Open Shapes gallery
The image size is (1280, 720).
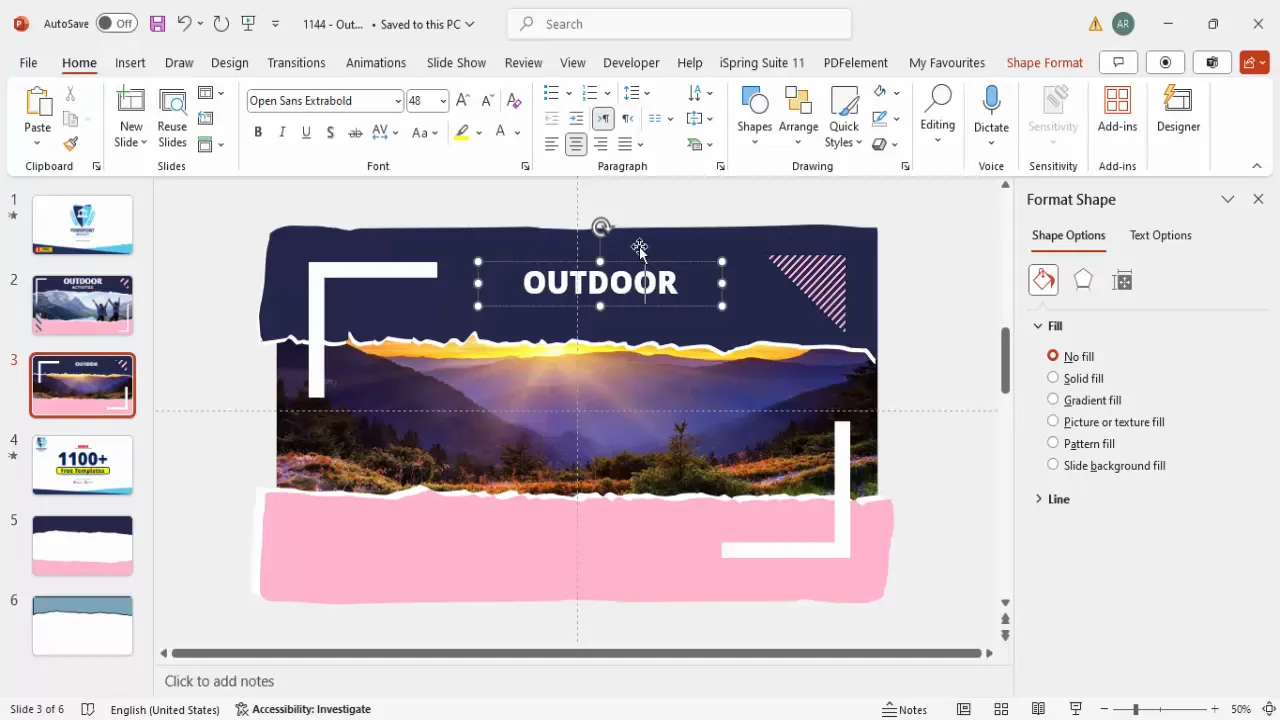tap(754, 116)
